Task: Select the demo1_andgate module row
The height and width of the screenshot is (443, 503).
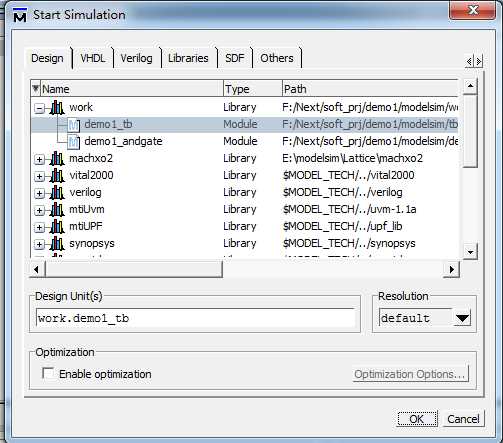Action: click(x=245, y=142)
